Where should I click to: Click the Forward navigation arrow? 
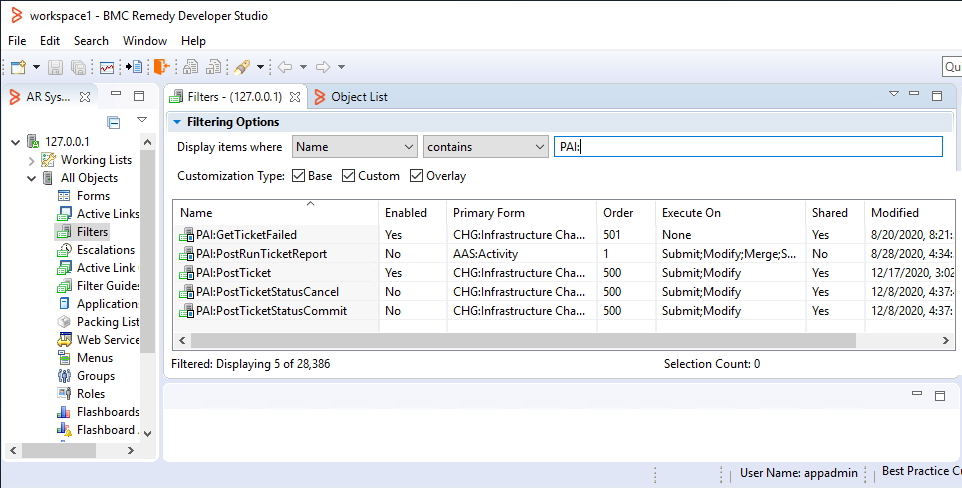[323, 67]
